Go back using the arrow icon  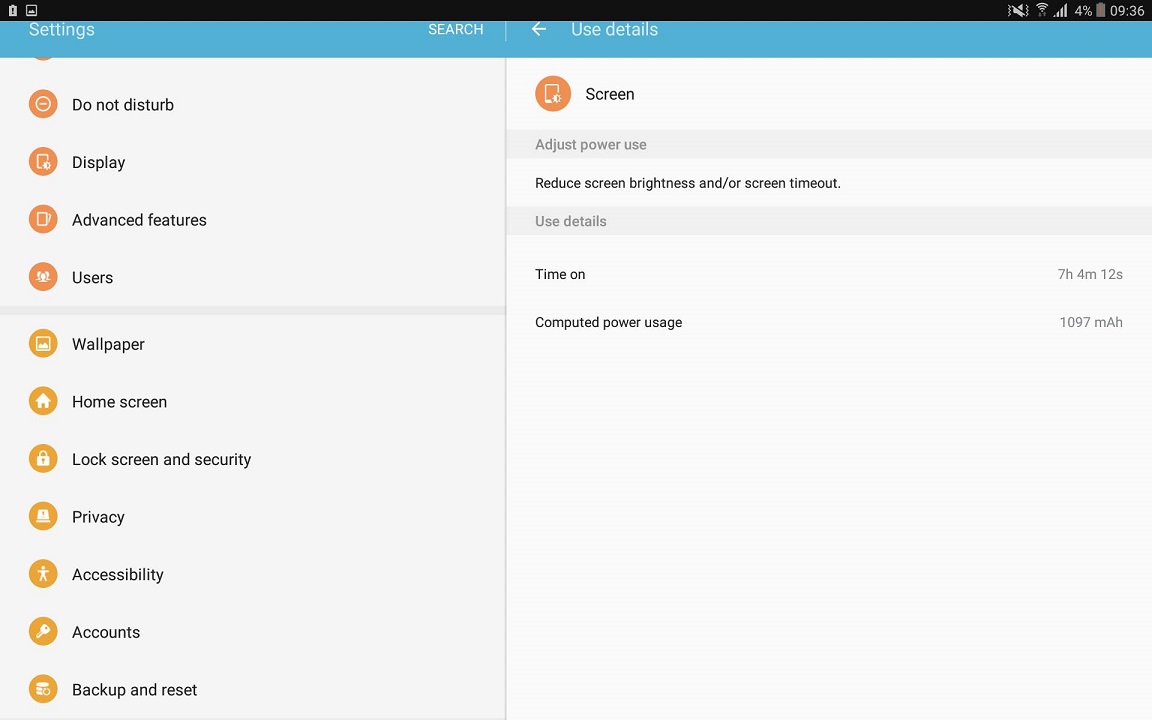pos(539,29)
